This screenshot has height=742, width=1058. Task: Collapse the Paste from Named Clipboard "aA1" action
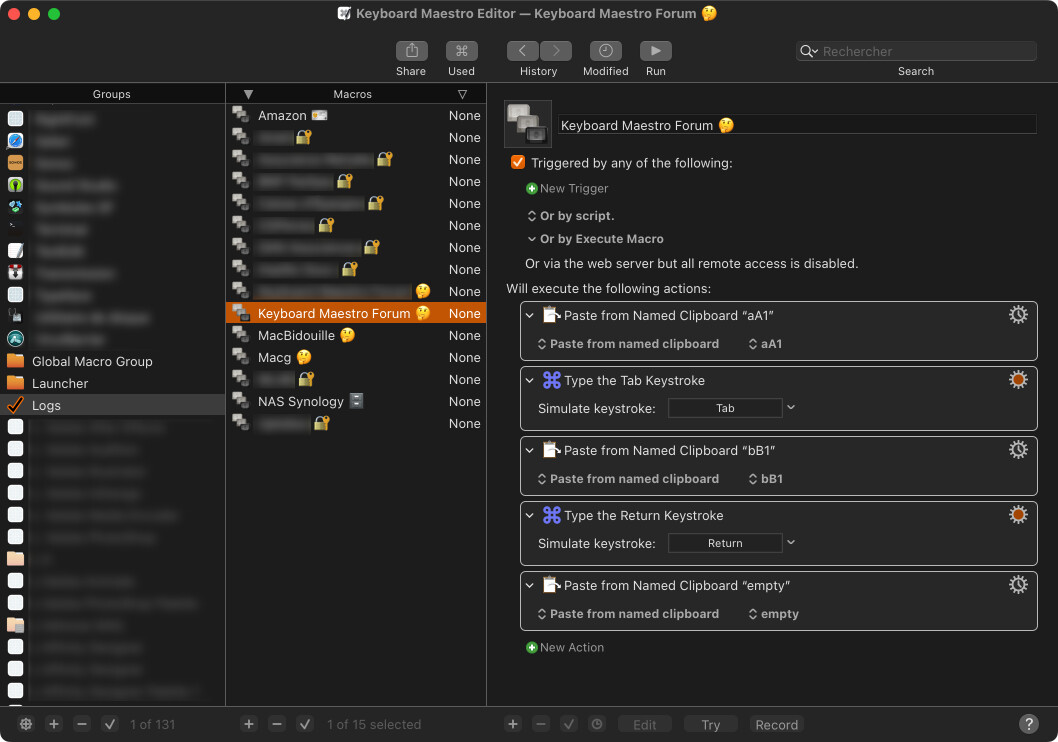[x=530, y=315]
